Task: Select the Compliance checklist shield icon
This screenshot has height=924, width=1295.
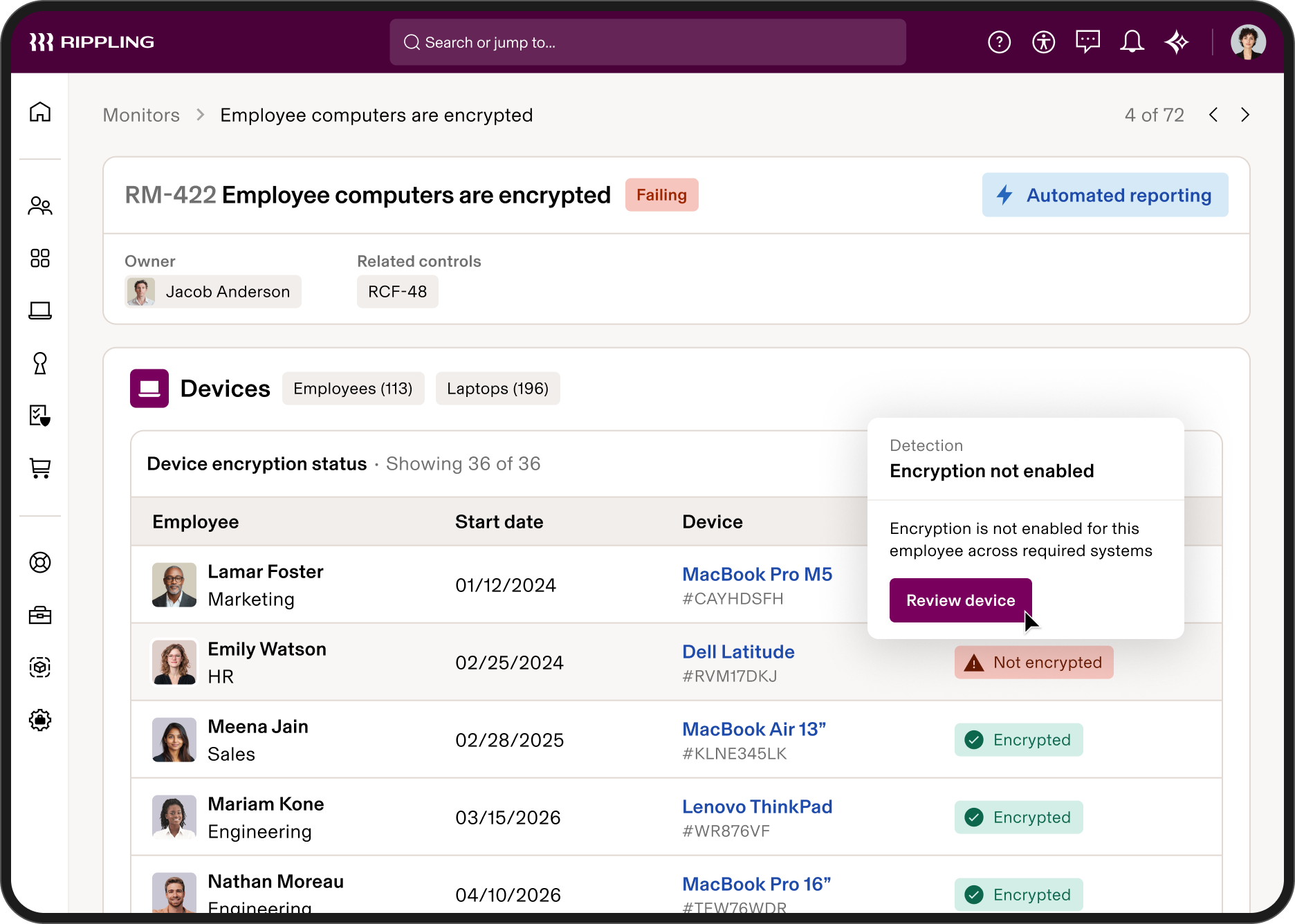Action: (40, 416)
